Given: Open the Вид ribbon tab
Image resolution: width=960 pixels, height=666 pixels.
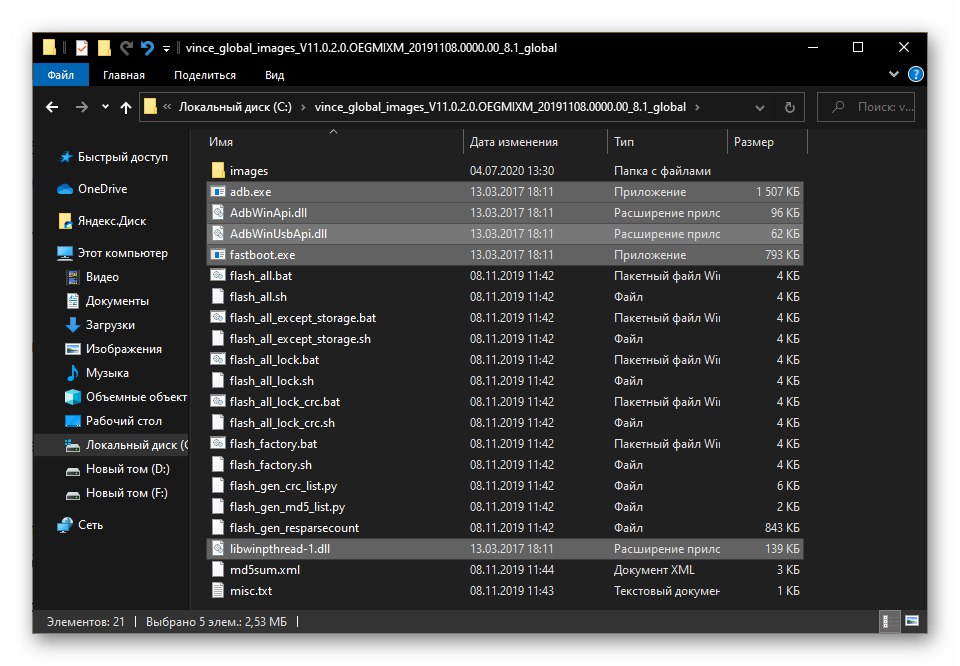Looking at the screenshot, I should [274, 75].
